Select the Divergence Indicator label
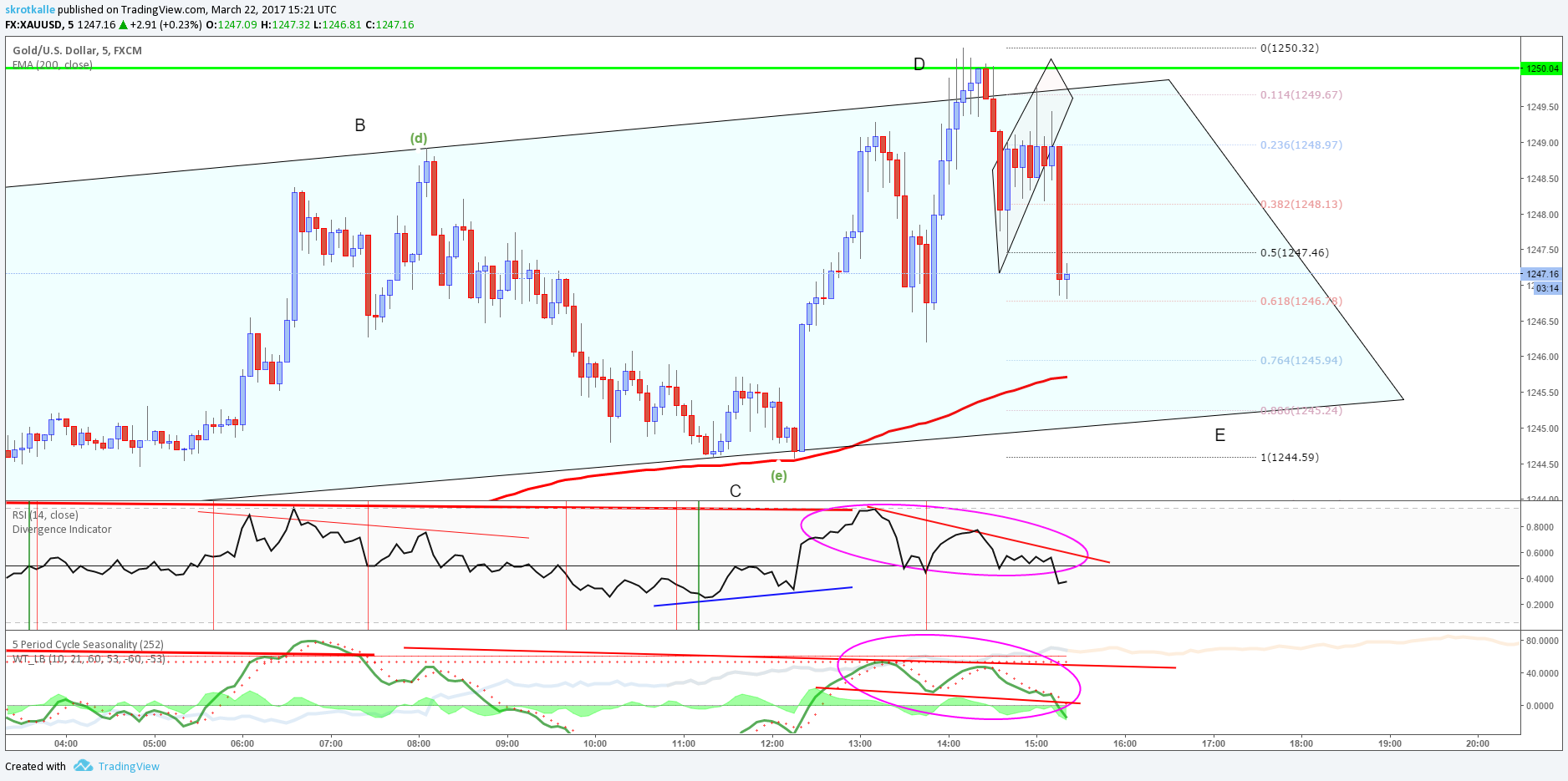 (62, 530)
